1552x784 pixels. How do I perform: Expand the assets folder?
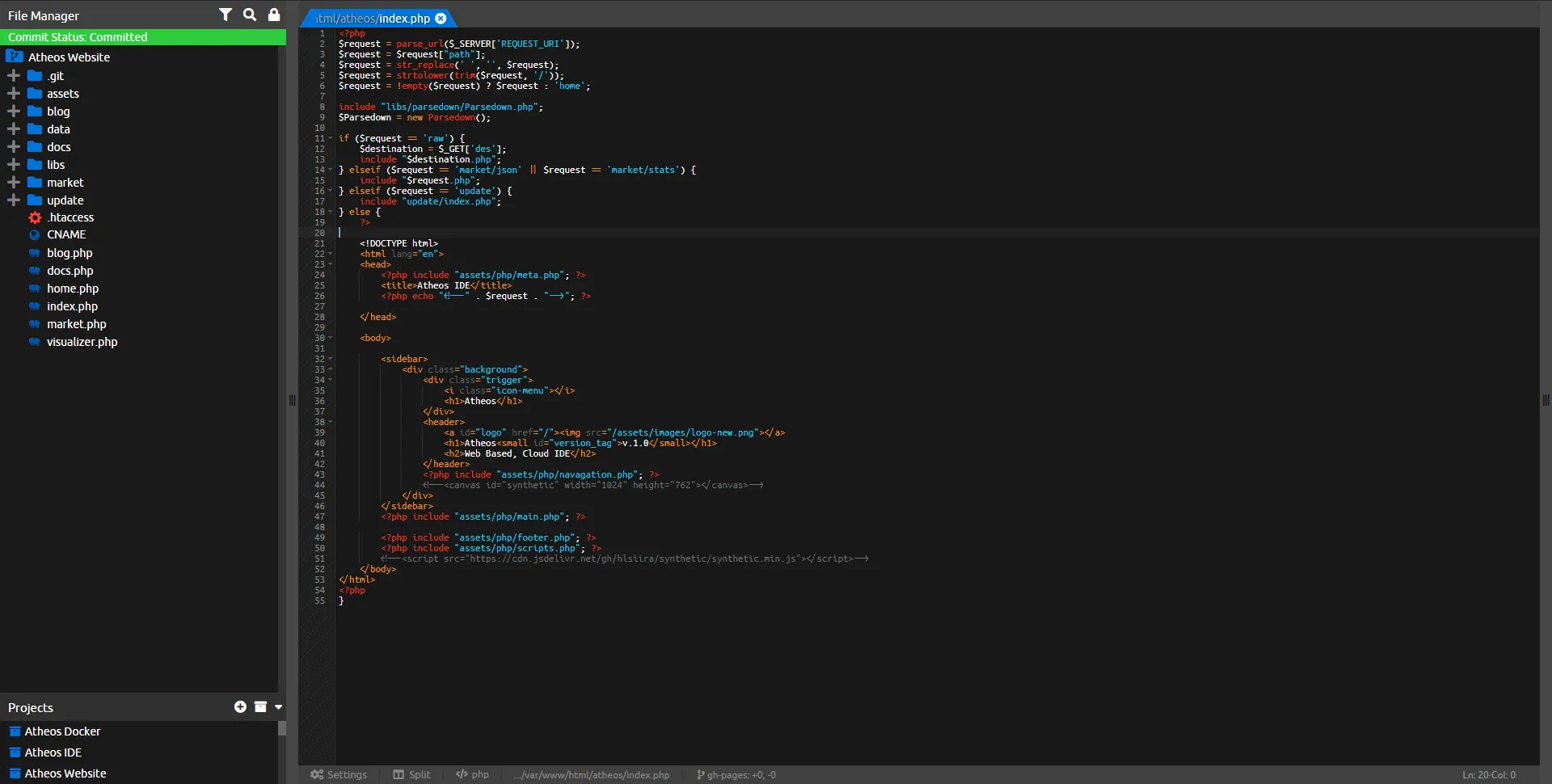pyautogui.click(x=12, y=93)
